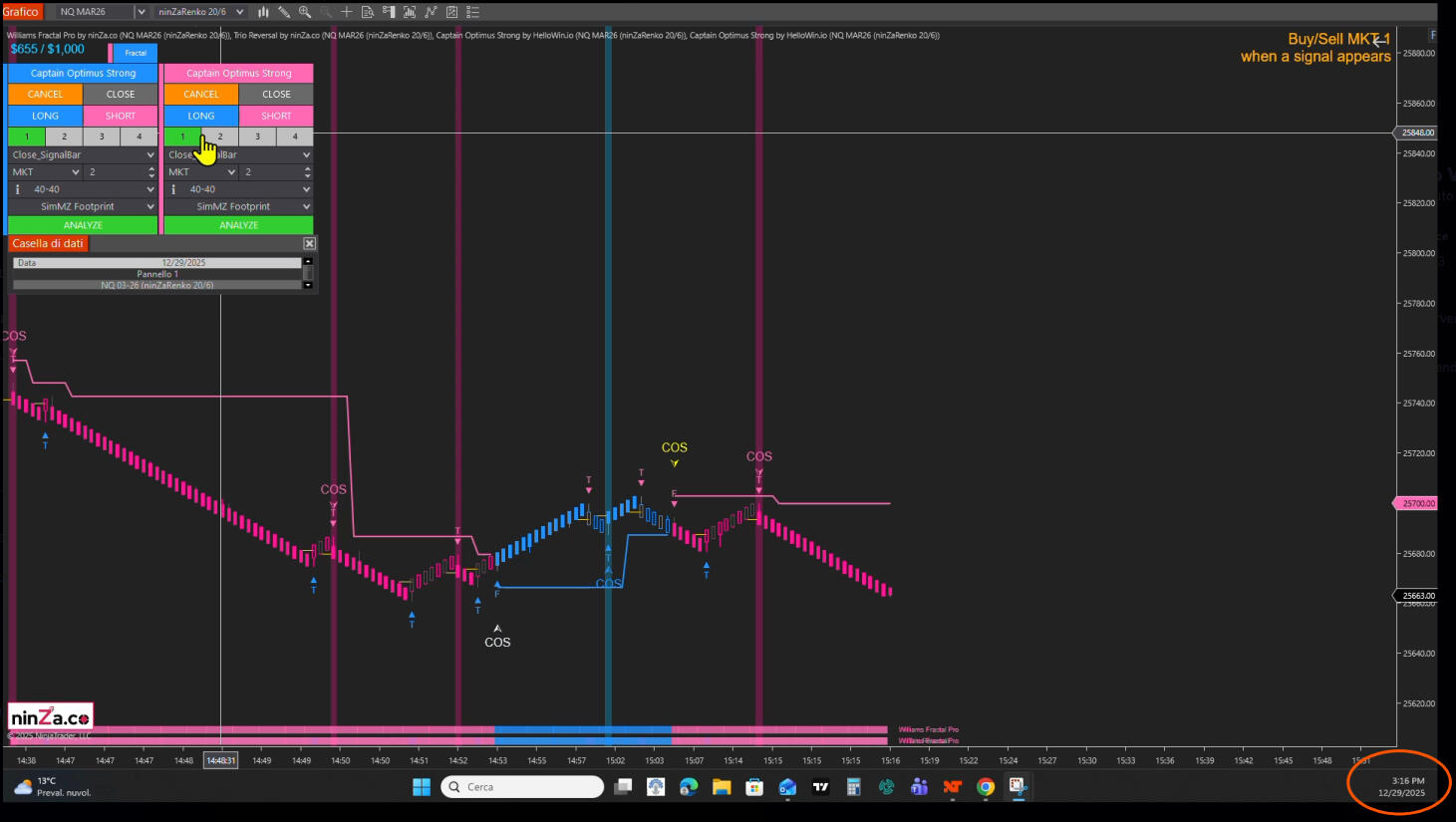Click the Casella di dati scrollbar down arrow
This screenshot has width=1456, height=822.
coord(308,285)
